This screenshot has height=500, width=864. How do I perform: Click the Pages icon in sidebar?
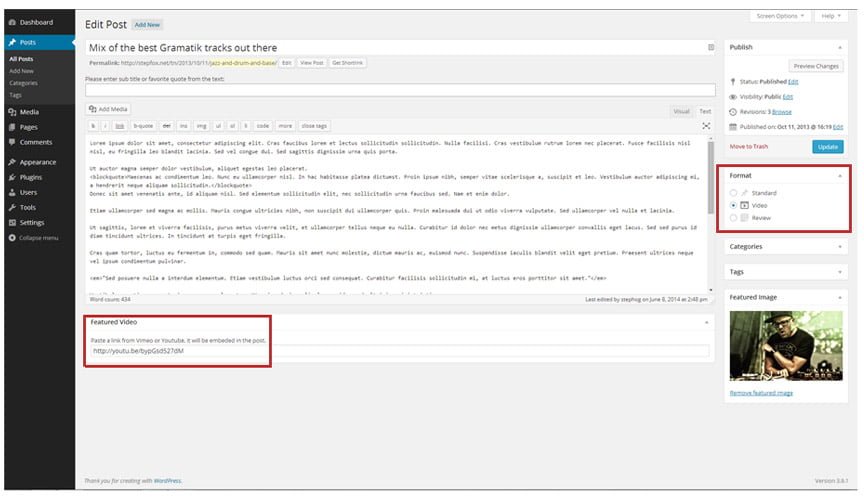coord(11,127)
